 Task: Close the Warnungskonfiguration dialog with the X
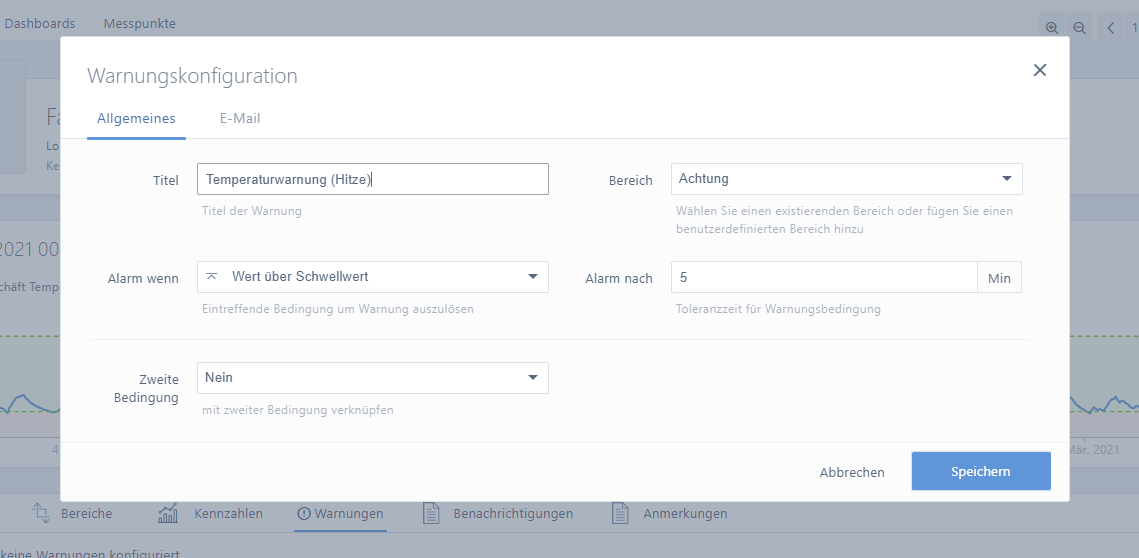[1040, 70]
